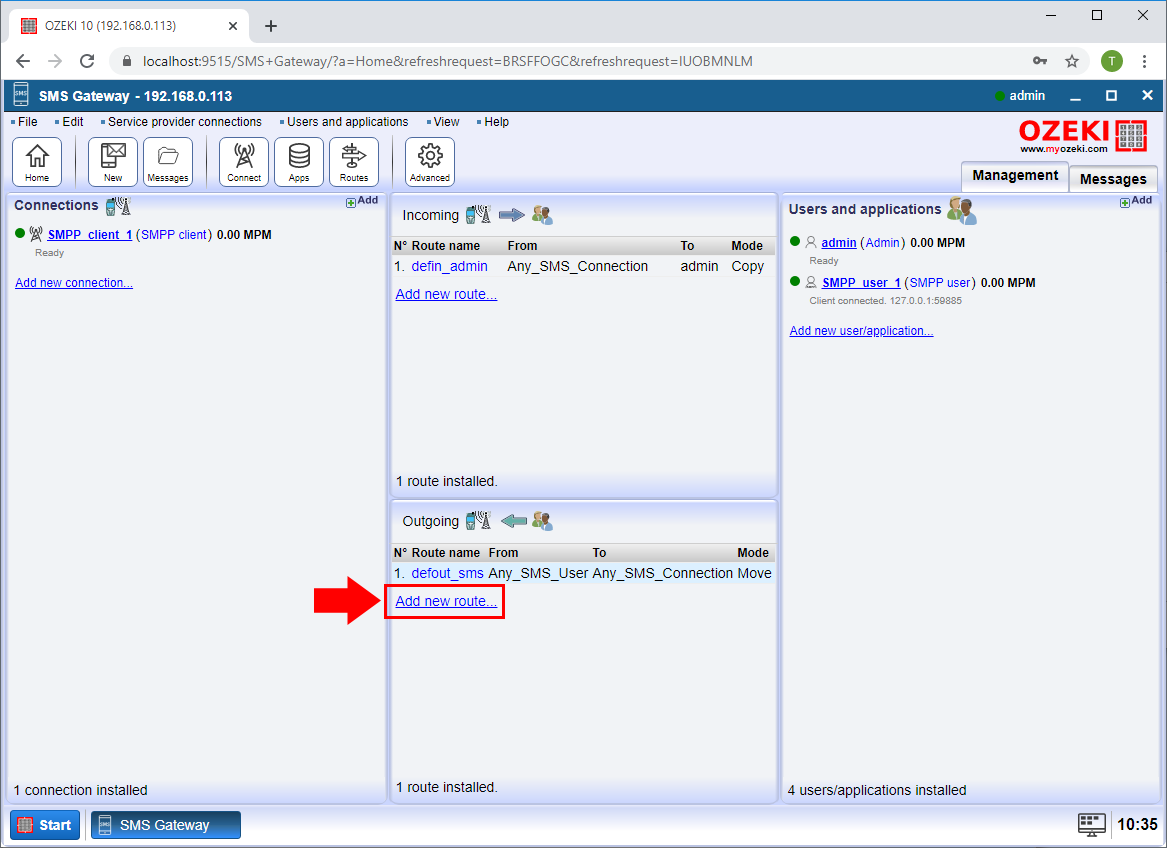Open the Edit menu

click(x=72, y=122)
